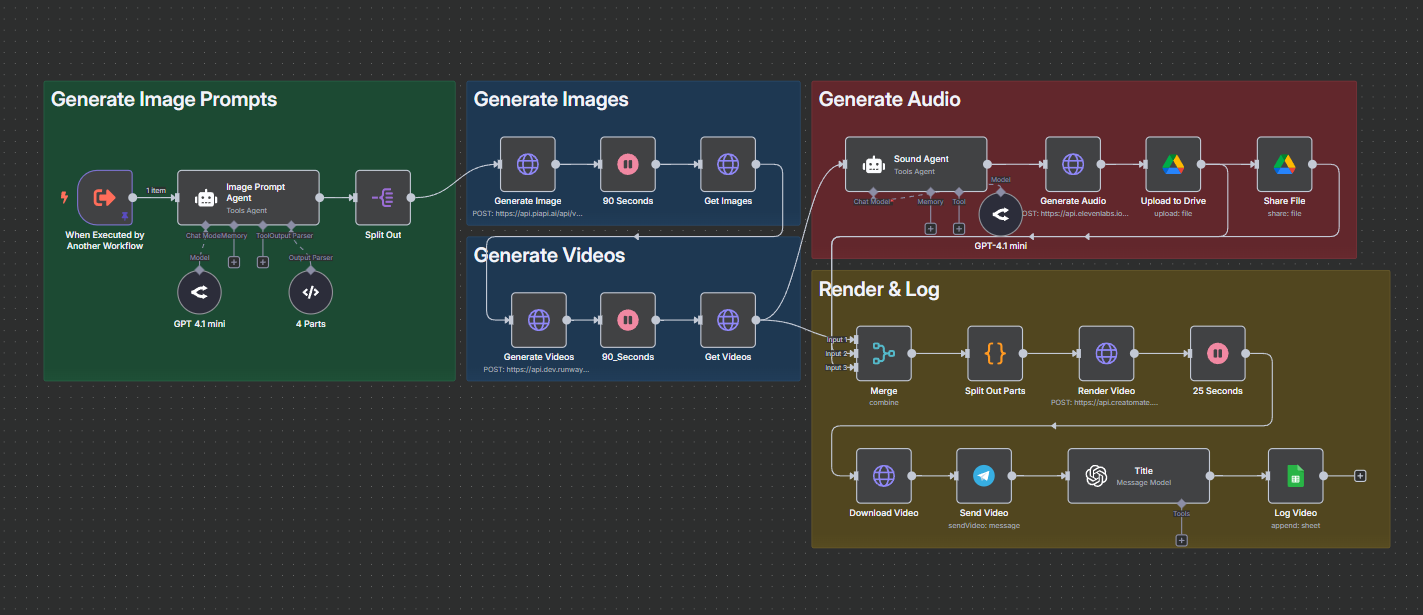This screenshot has height=615, width=1423.
Task: Select the Generate Audio HTTP node
Action: click(1073, 164)
